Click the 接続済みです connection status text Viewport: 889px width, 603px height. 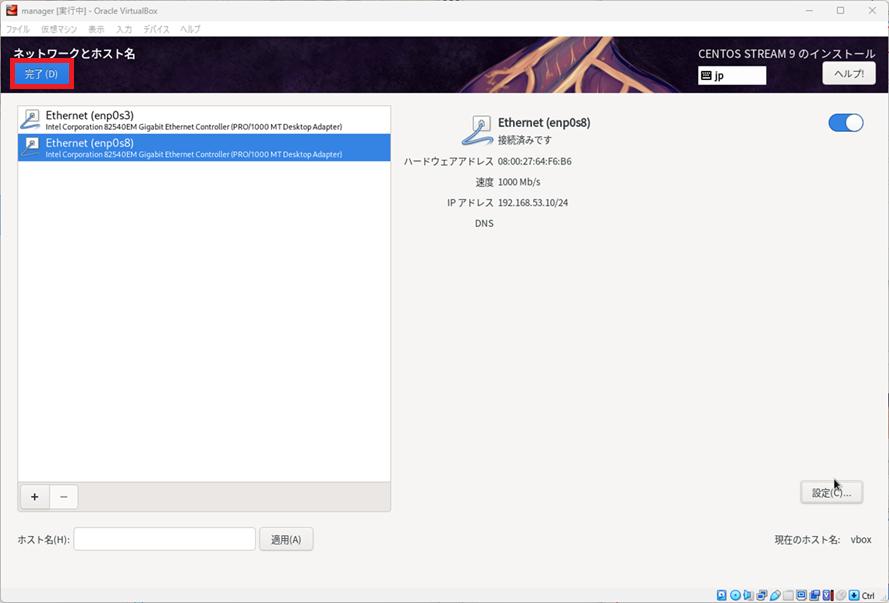pos(524,140)
